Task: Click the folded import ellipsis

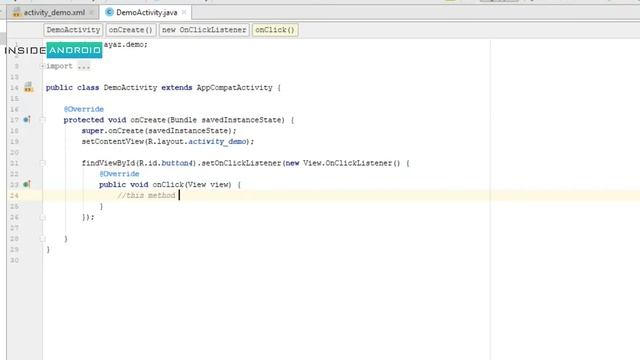Action: 84,66
